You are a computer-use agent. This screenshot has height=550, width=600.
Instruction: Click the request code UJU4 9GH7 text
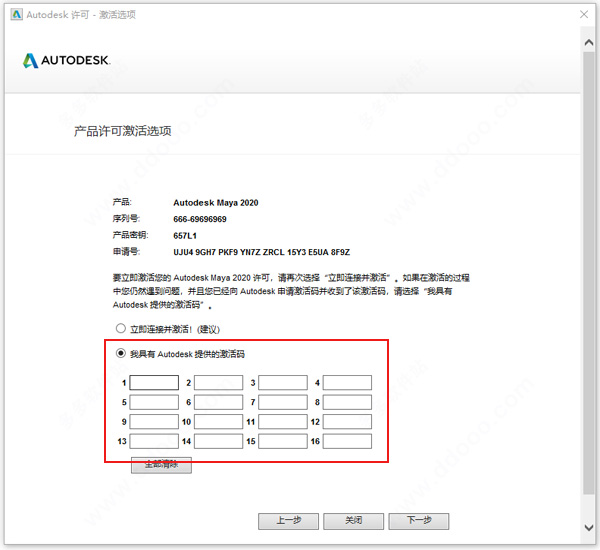(261, 252)
